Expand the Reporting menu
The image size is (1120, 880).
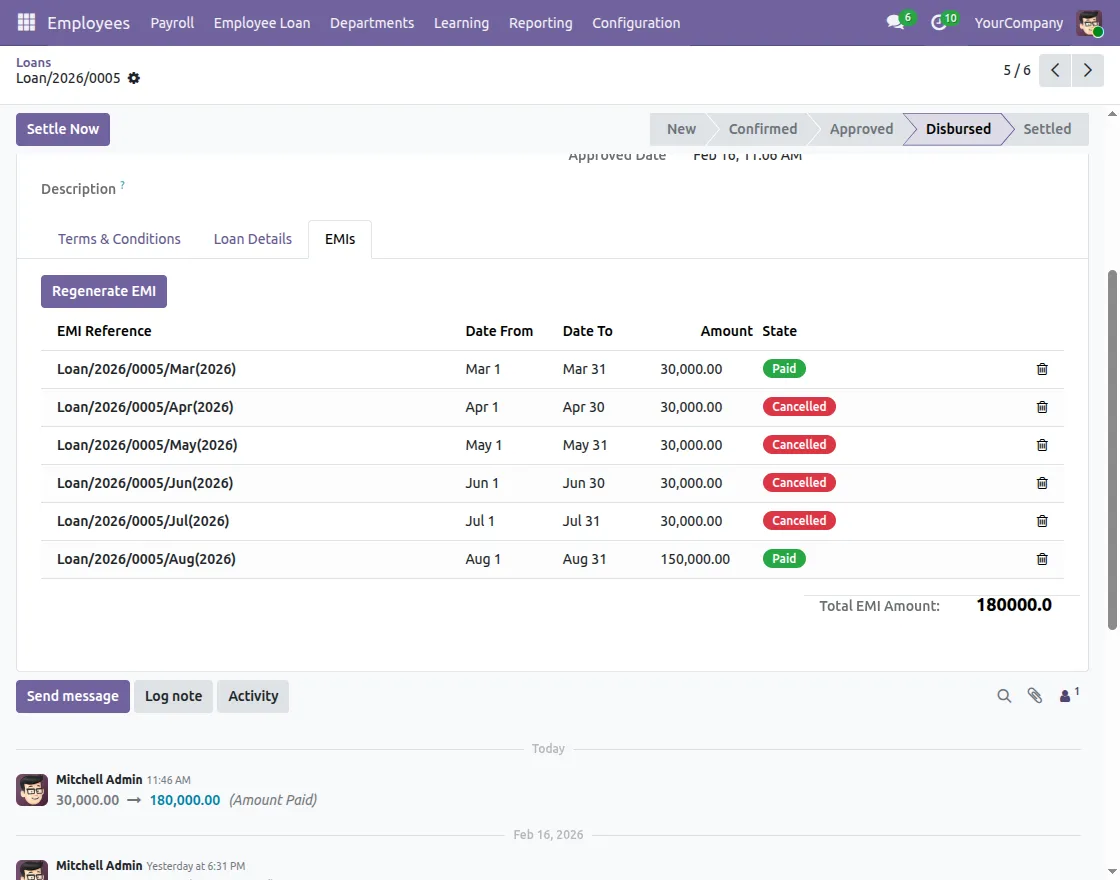(540, 22)
